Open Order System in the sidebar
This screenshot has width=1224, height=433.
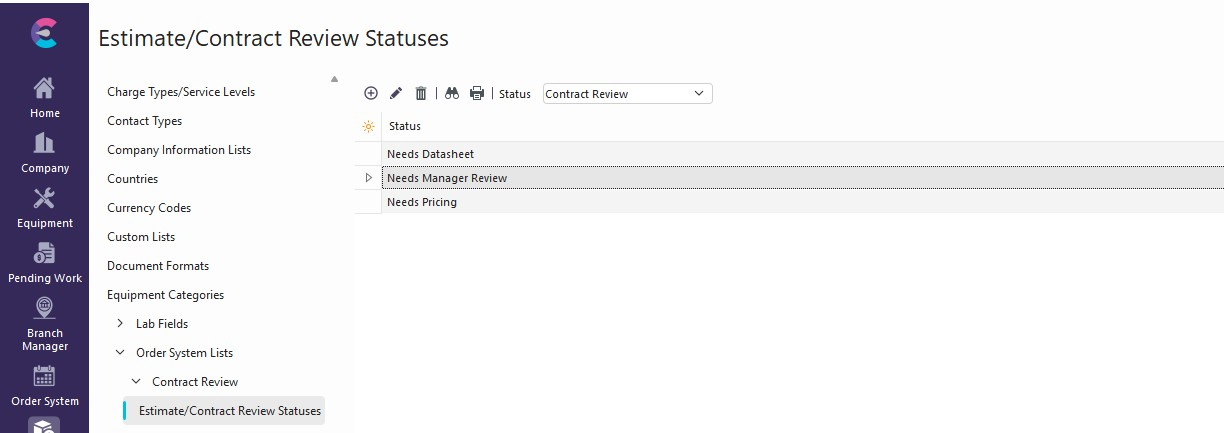pos(44,386)
